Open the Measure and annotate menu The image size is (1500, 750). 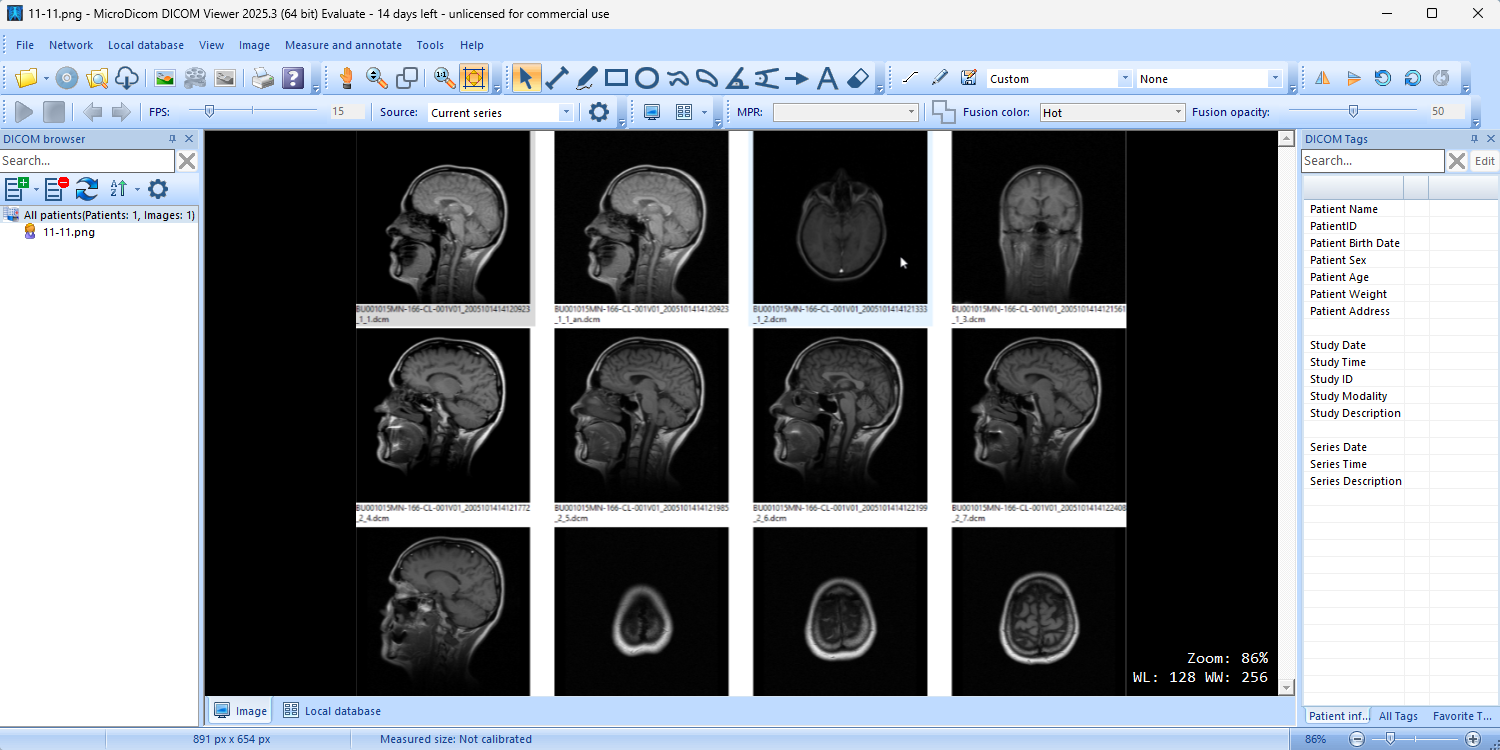pyautogui.click(x=343, y=45)
